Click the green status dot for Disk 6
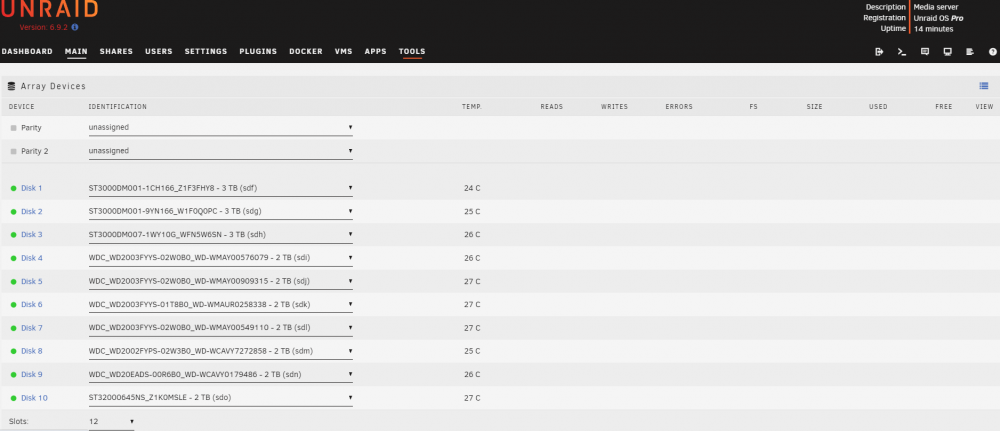The height and width of the screenshot is (431, 1000). pos(13,305)
